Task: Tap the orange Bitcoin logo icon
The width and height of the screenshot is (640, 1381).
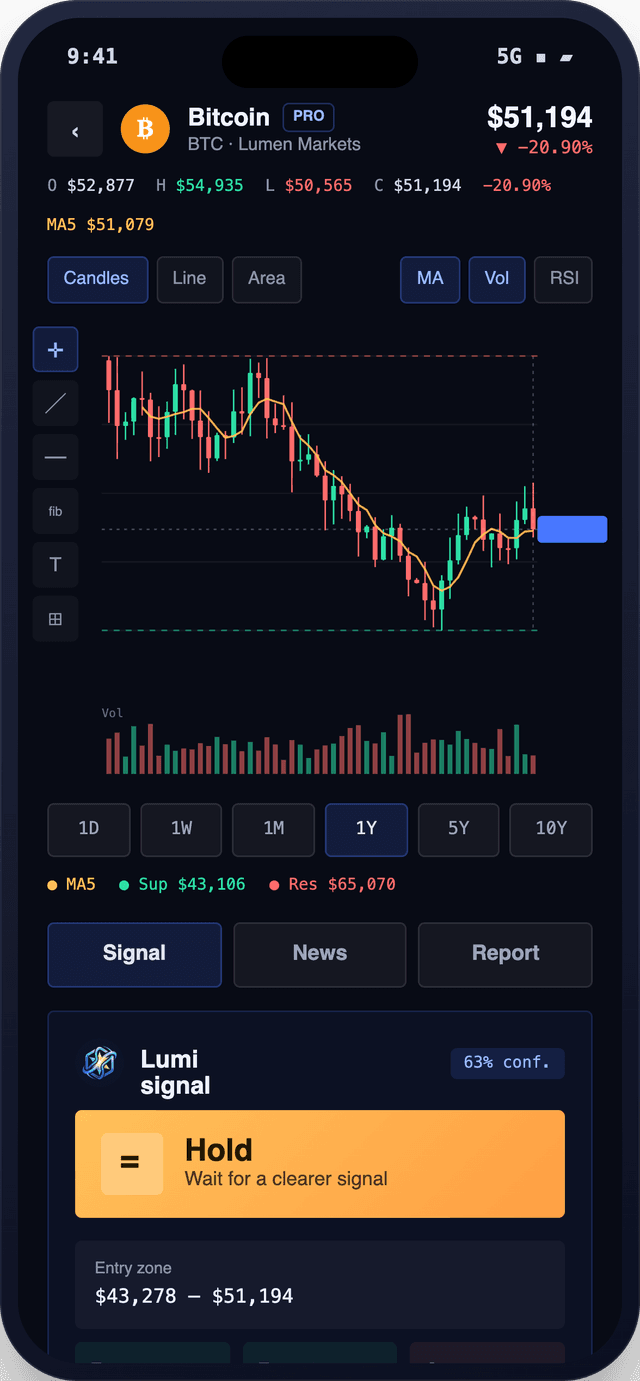Action: (145, 129)
